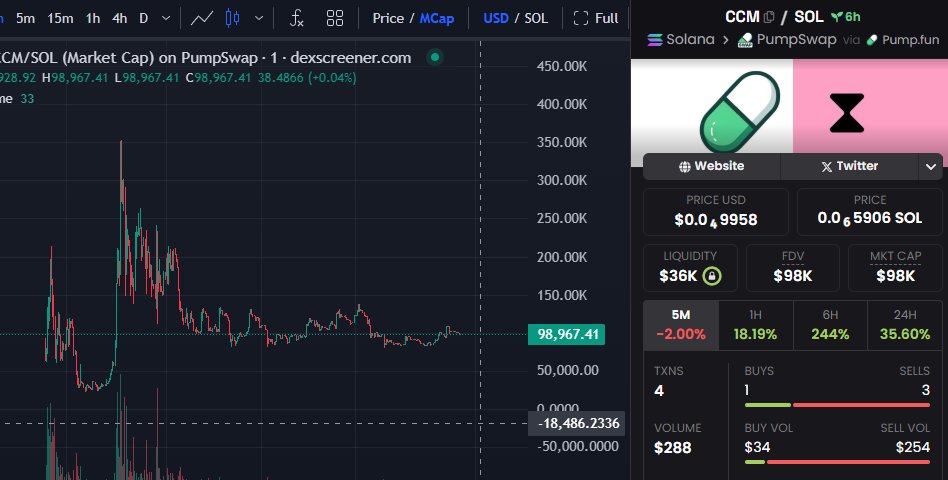Click the LIQUIDITY $36K box

690,268
